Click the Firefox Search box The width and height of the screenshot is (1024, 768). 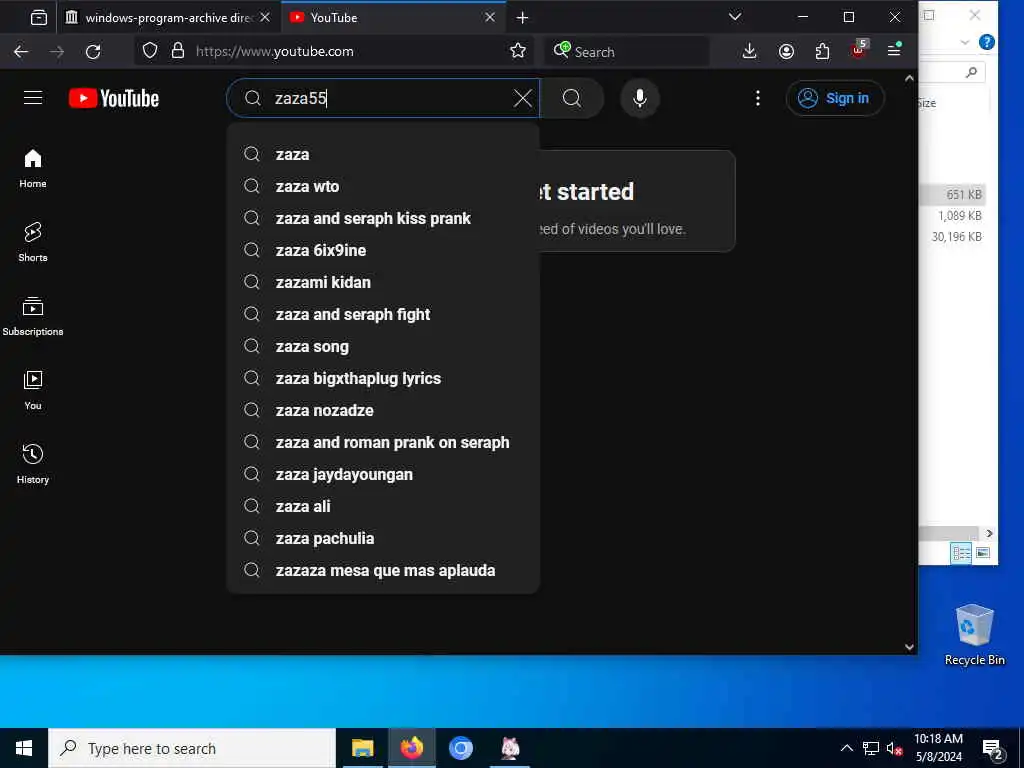click(627, 51)
